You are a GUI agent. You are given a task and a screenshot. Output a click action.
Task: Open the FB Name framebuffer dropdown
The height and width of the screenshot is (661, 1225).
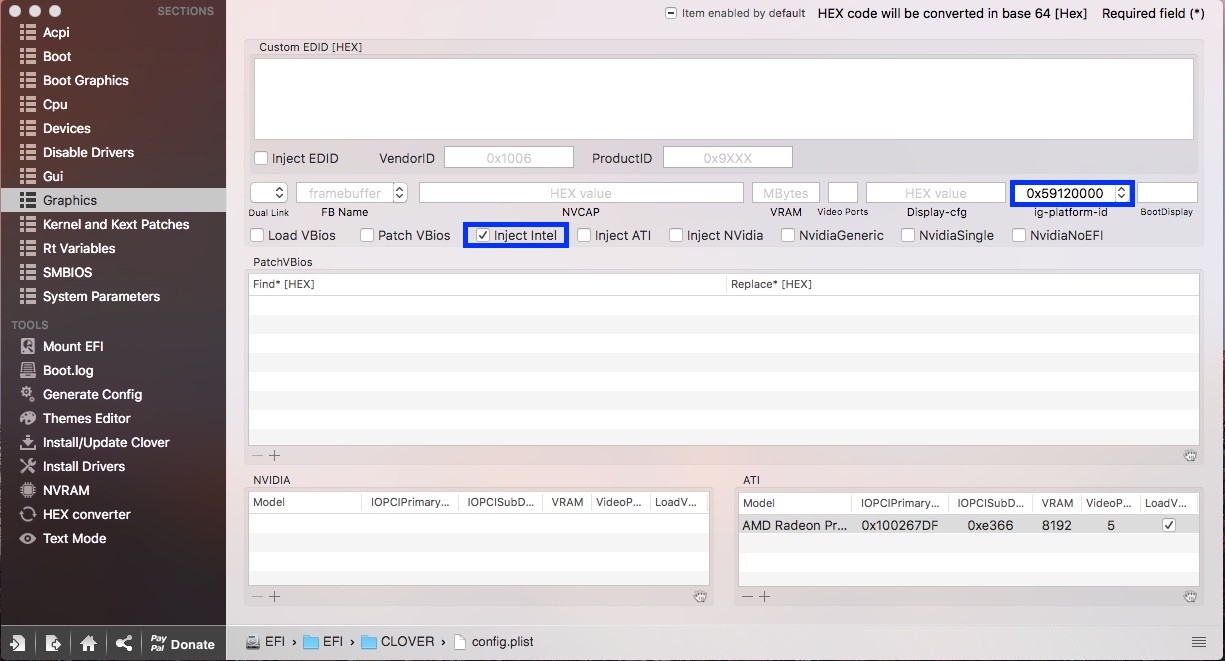point(400,193)
